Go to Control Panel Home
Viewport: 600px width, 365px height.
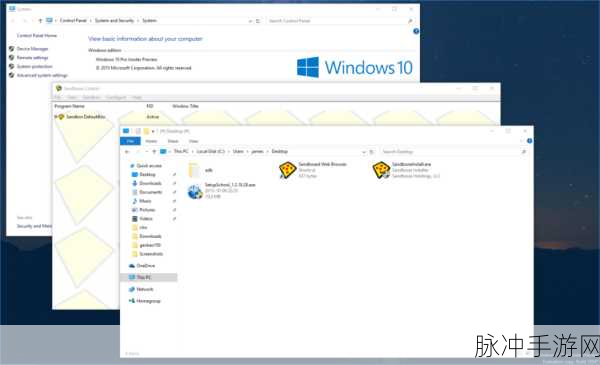(x=37, y=36)
